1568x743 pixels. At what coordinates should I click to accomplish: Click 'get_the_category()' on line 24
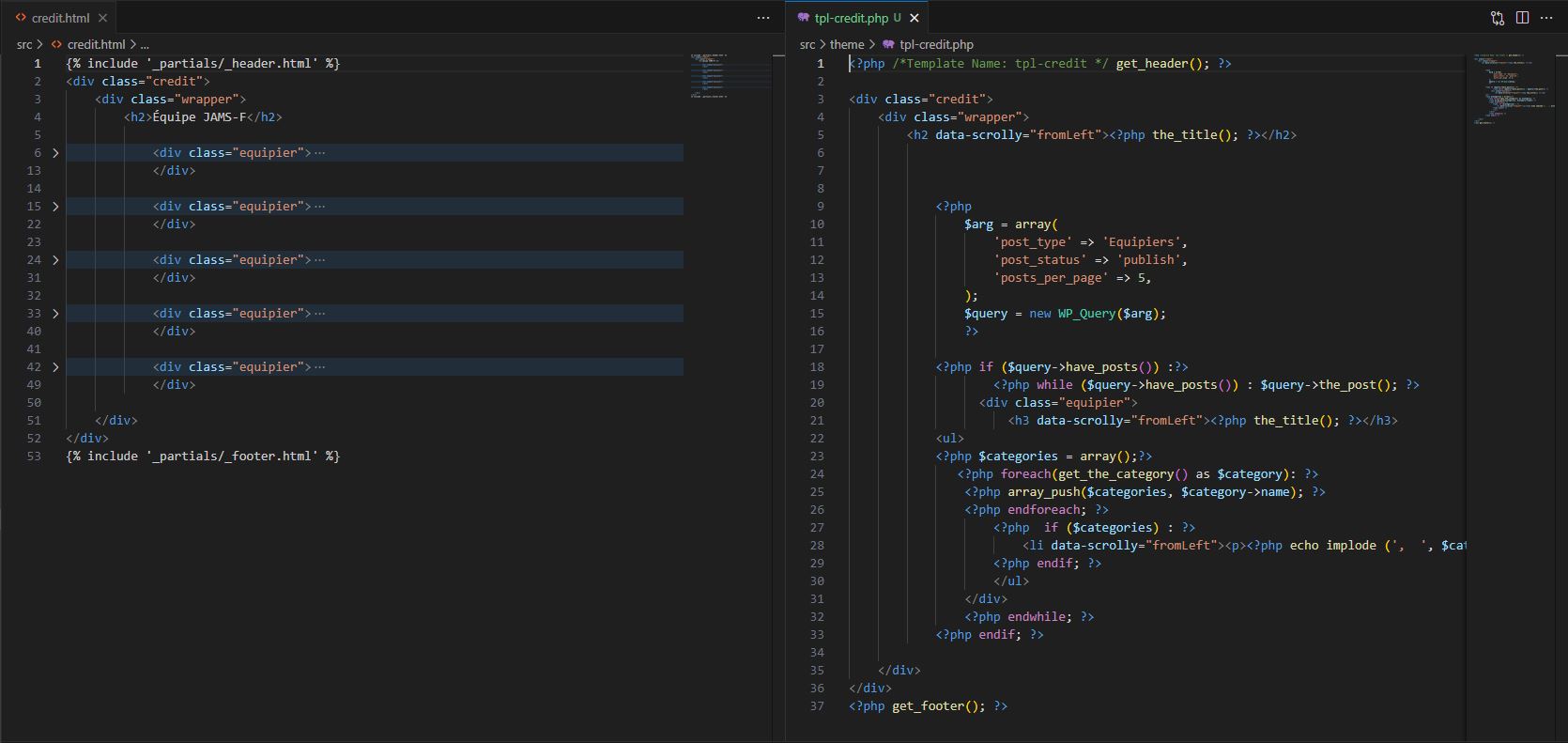[1123, 473]
